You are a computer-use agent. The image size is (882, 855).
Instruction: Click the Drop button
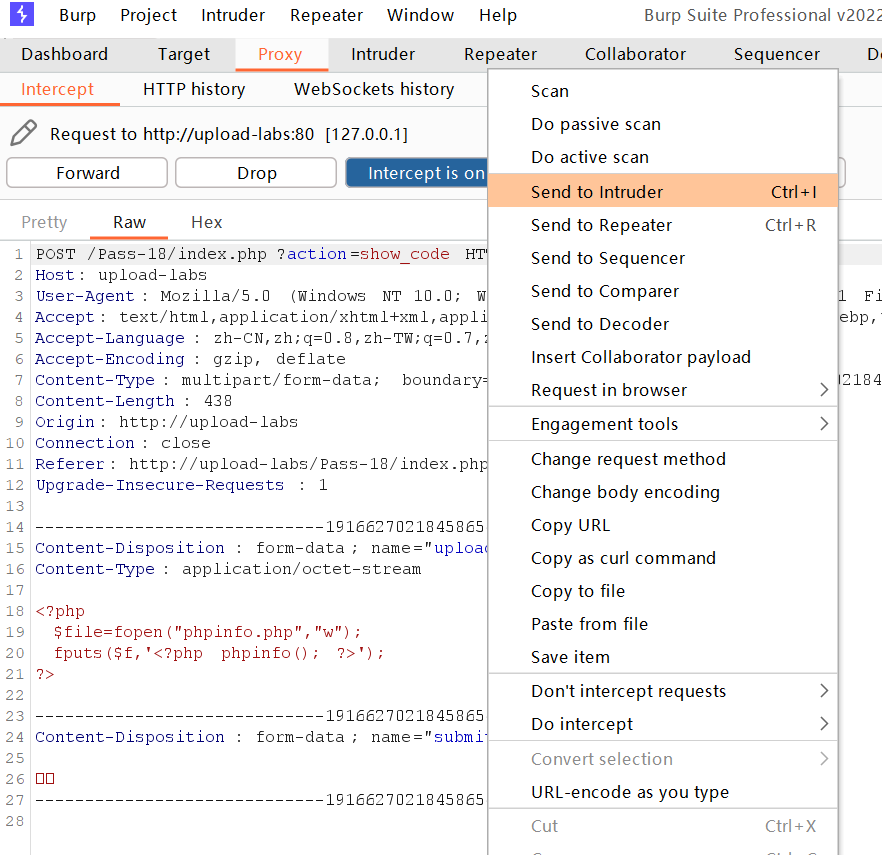point(256,173)
